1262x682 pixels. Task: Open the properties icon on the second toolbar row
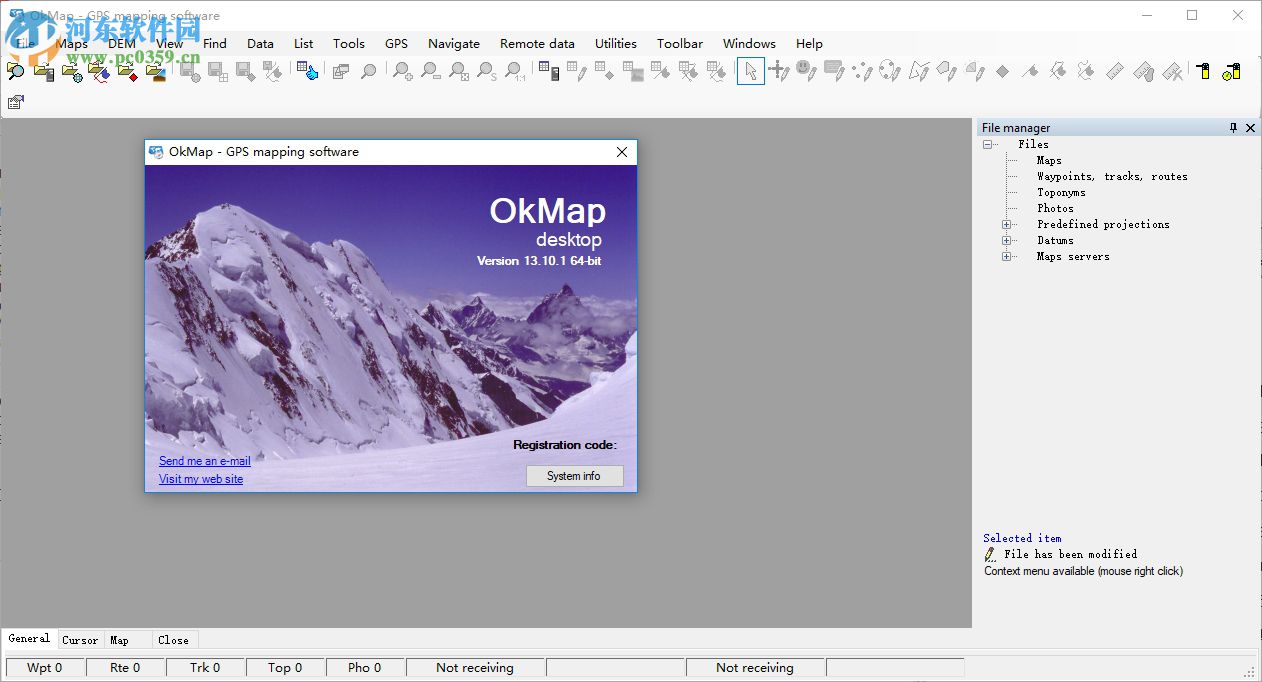click(16, 101)
